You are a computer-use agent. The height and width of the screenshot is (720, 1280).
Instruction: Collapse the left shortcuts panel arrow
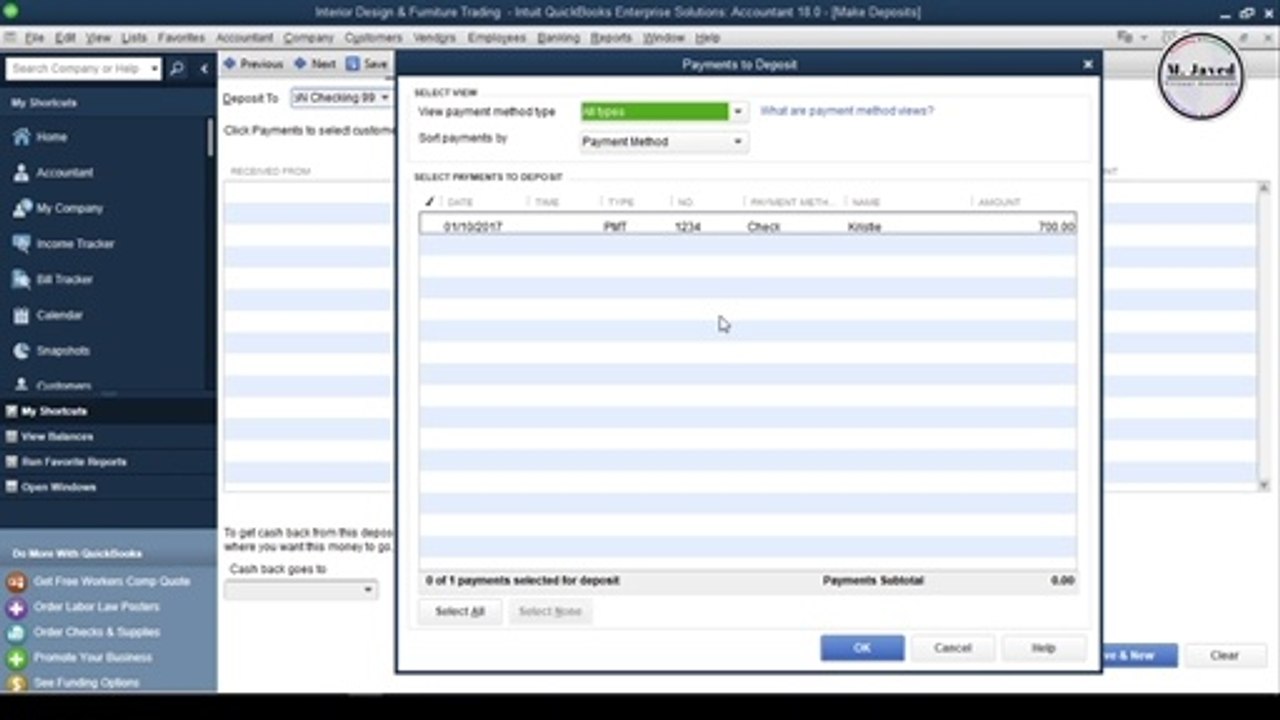click(x=204, y=69)
